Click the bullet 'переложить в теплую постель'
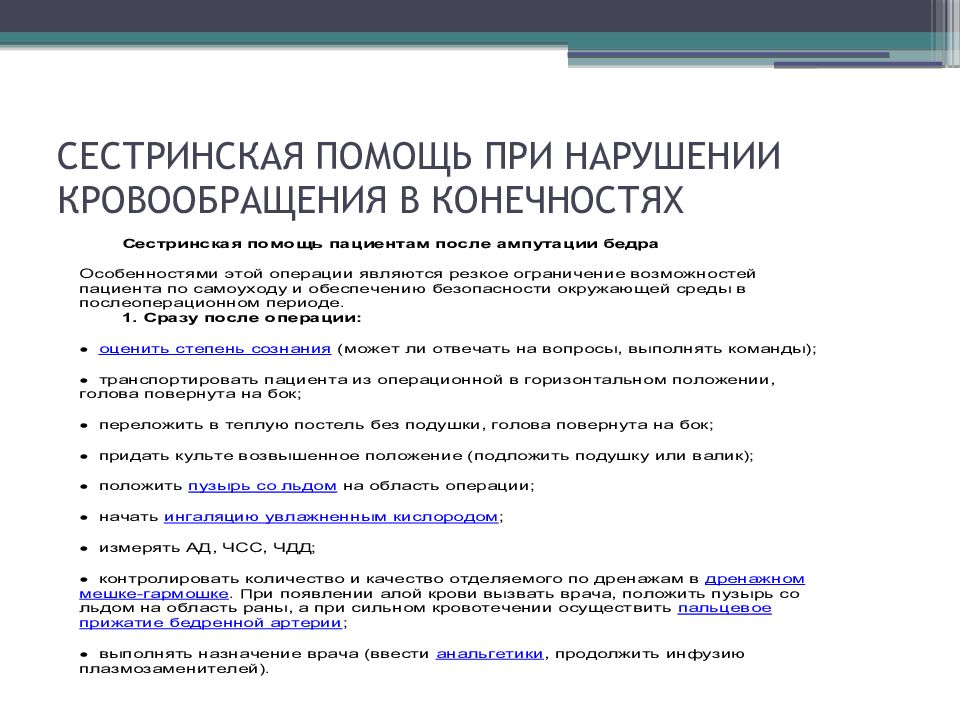Image resolution: width=960 pixels, height=720 pixels. pyautogui.click(x=405, y=425)
